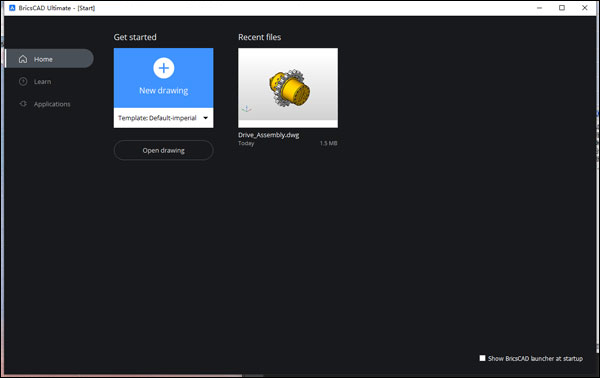Click the BricsCAD app icon in title bar
This screenshot has height=378, width=600.
(x=12, y=8)
